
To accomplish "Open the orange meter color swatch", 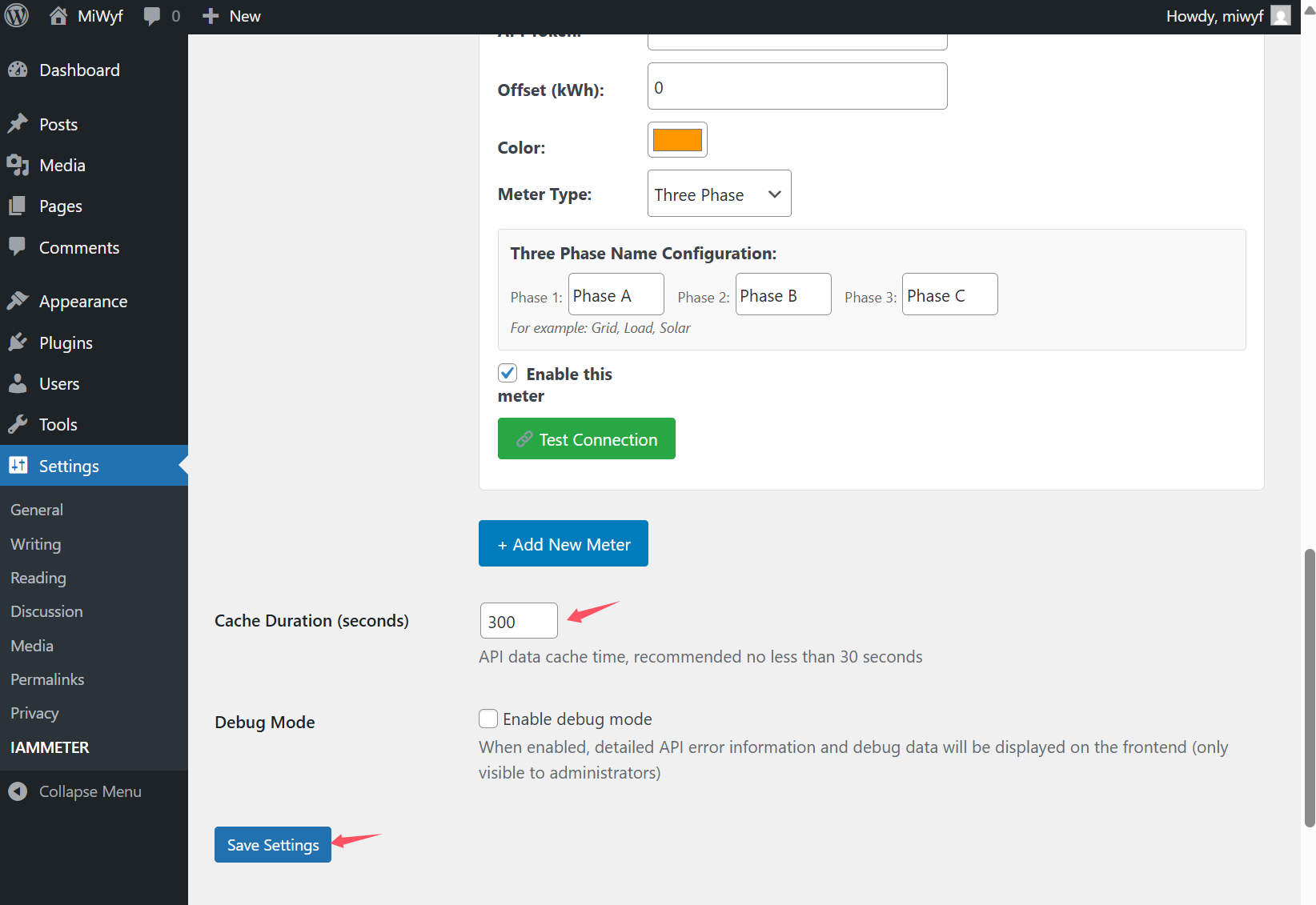I will coord(677,140).
